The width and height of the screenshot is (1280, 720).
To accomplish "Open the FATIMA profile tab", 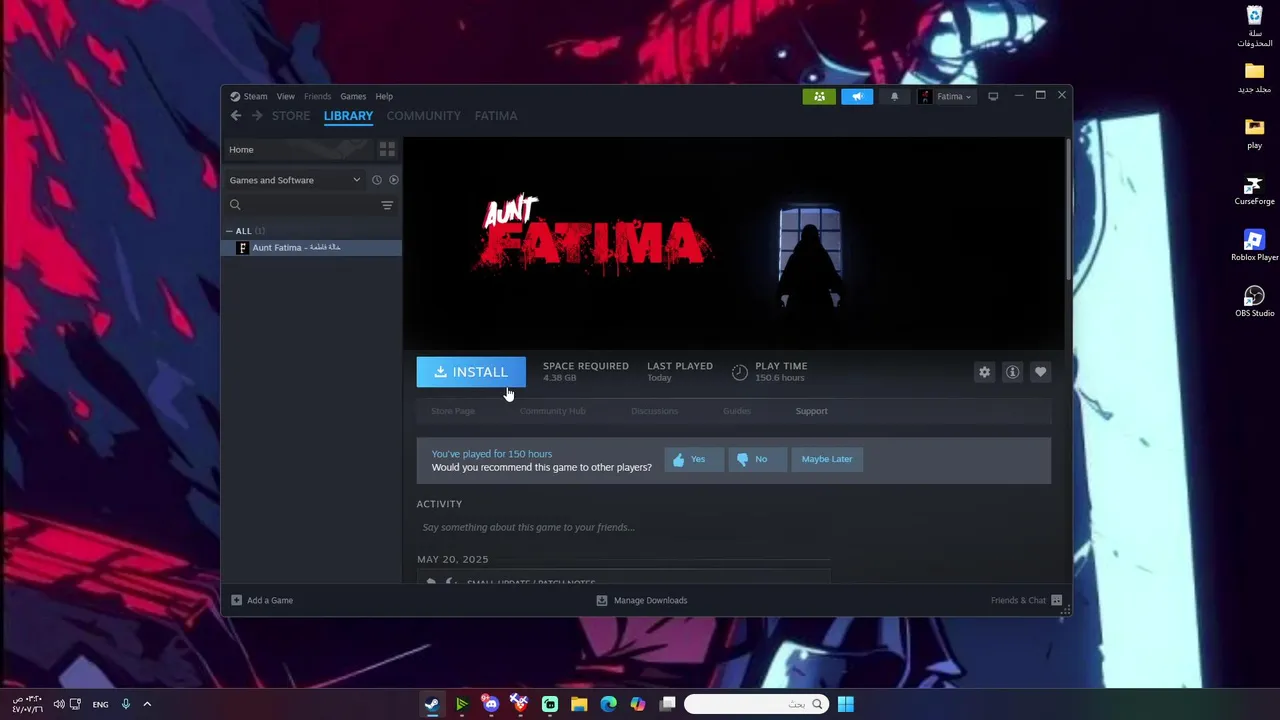I will click(496, 116).
